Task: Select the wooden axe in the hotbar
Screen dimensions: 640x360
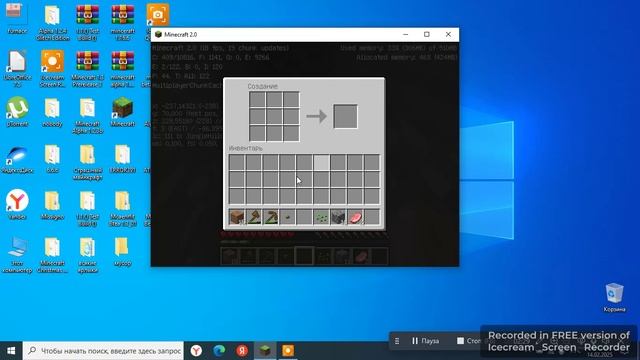Action: pyautogui.click(x=253, y=217)
